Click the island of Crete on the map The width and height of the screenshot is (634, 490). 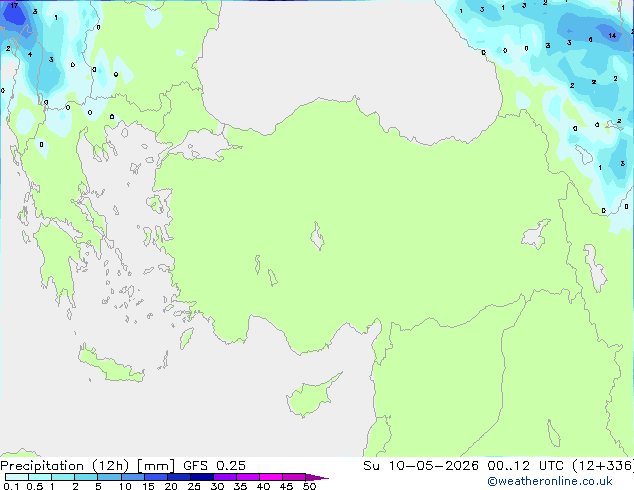(x=111, y=365)
